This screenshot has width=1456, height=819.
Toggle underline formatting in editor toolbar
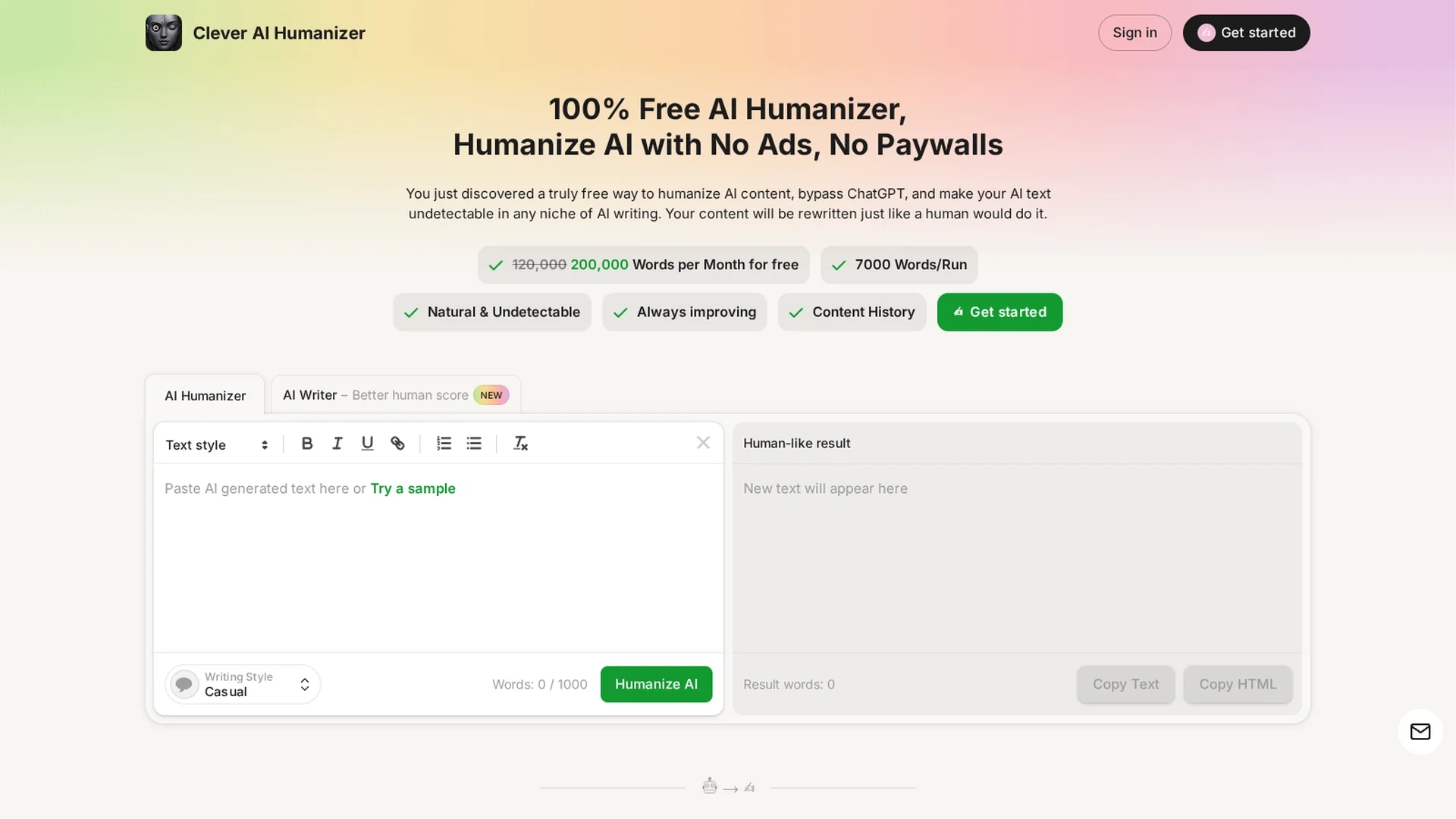click(x=367, y=444)
